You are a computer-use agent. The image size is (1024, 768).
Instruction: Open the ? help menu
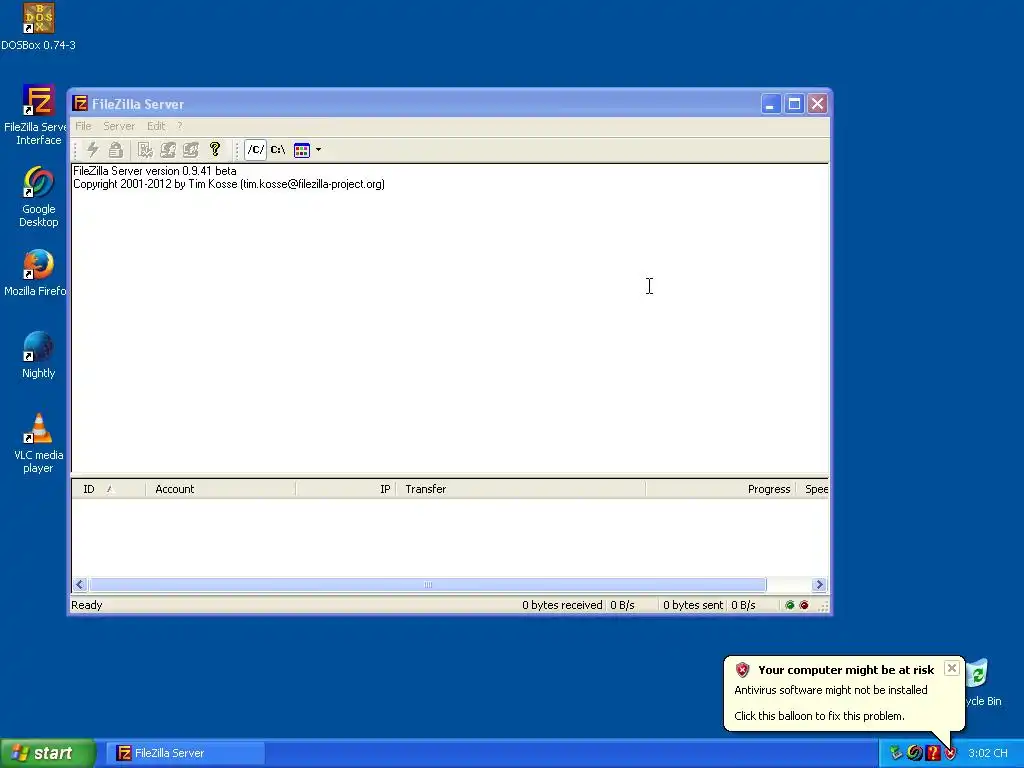point(180,126)
